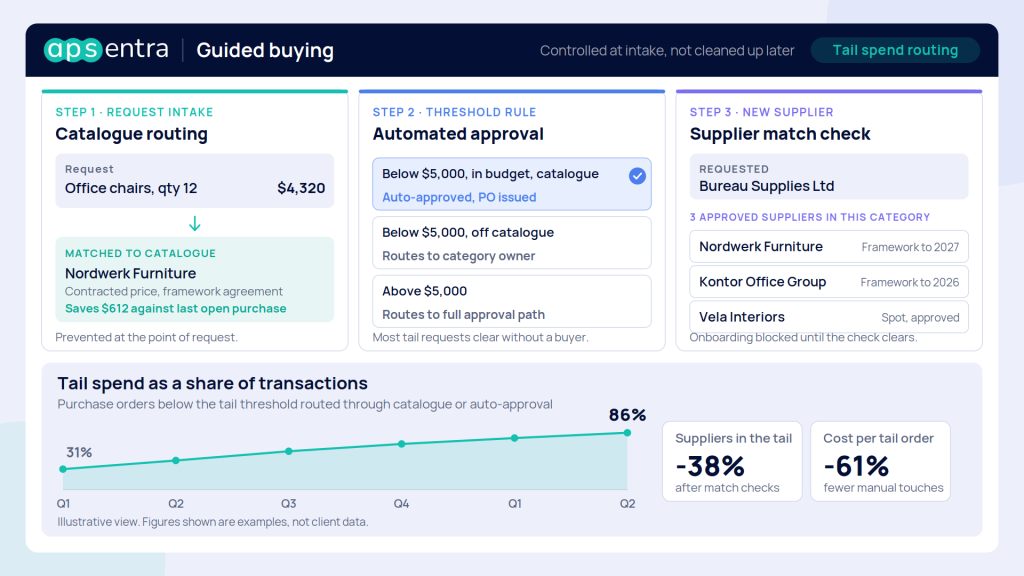This screenshot has height=576, width=1024.
Task: Open the 'Cost per tail order' -61% card
Action: pyautogui.click(x=880, y=462)
